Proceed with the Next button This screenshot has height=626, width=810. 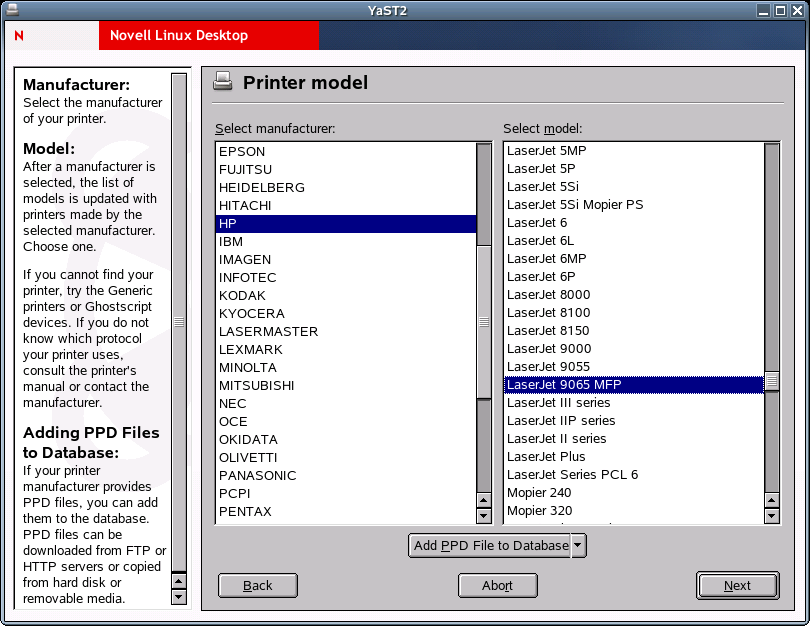[737, 585]
